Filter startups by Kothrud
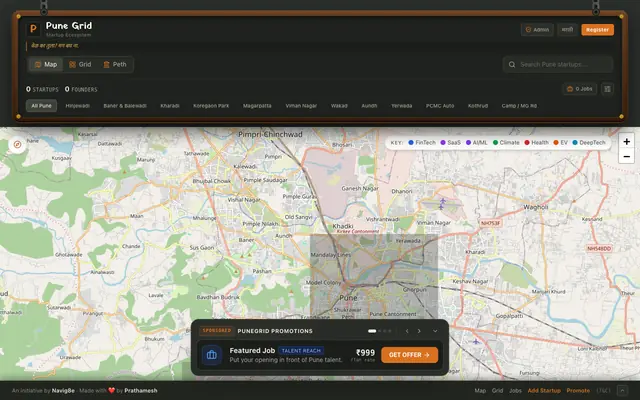640x400 pixels. pos(478,106)
